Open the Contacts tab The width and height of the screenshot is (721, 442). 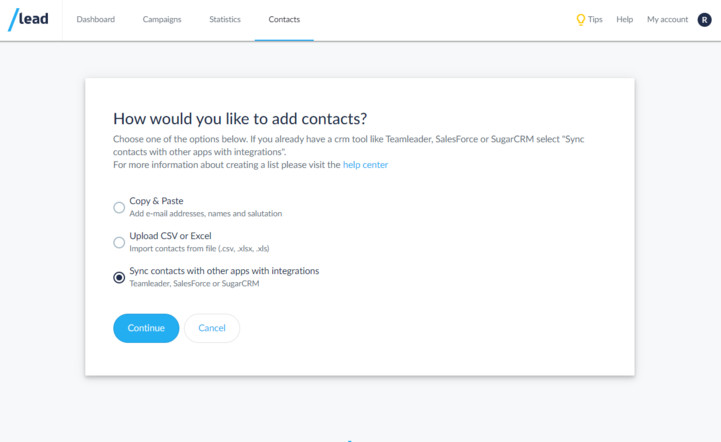click(x=284, y=19)
